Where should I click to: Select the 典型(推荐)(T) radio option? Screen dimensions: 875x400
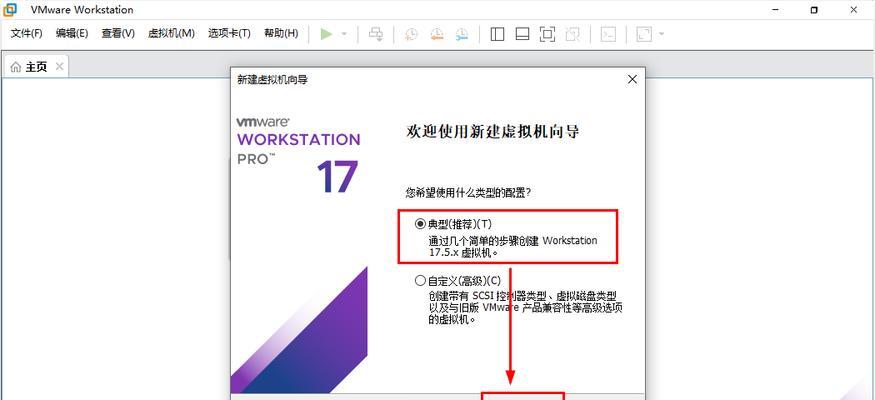420,224
